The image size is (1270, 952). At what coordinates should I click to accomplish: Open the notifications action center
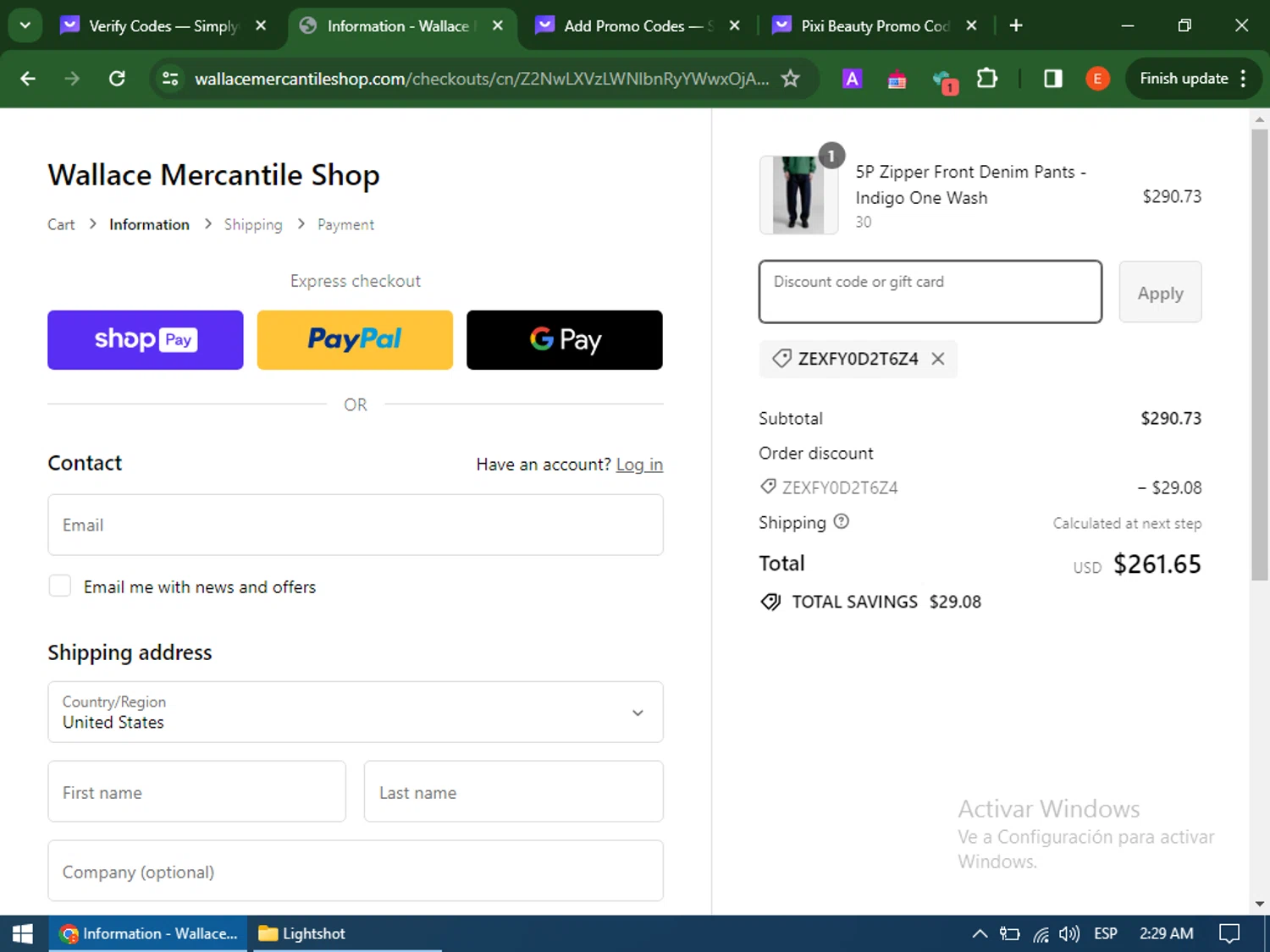tap(1229, 933)
